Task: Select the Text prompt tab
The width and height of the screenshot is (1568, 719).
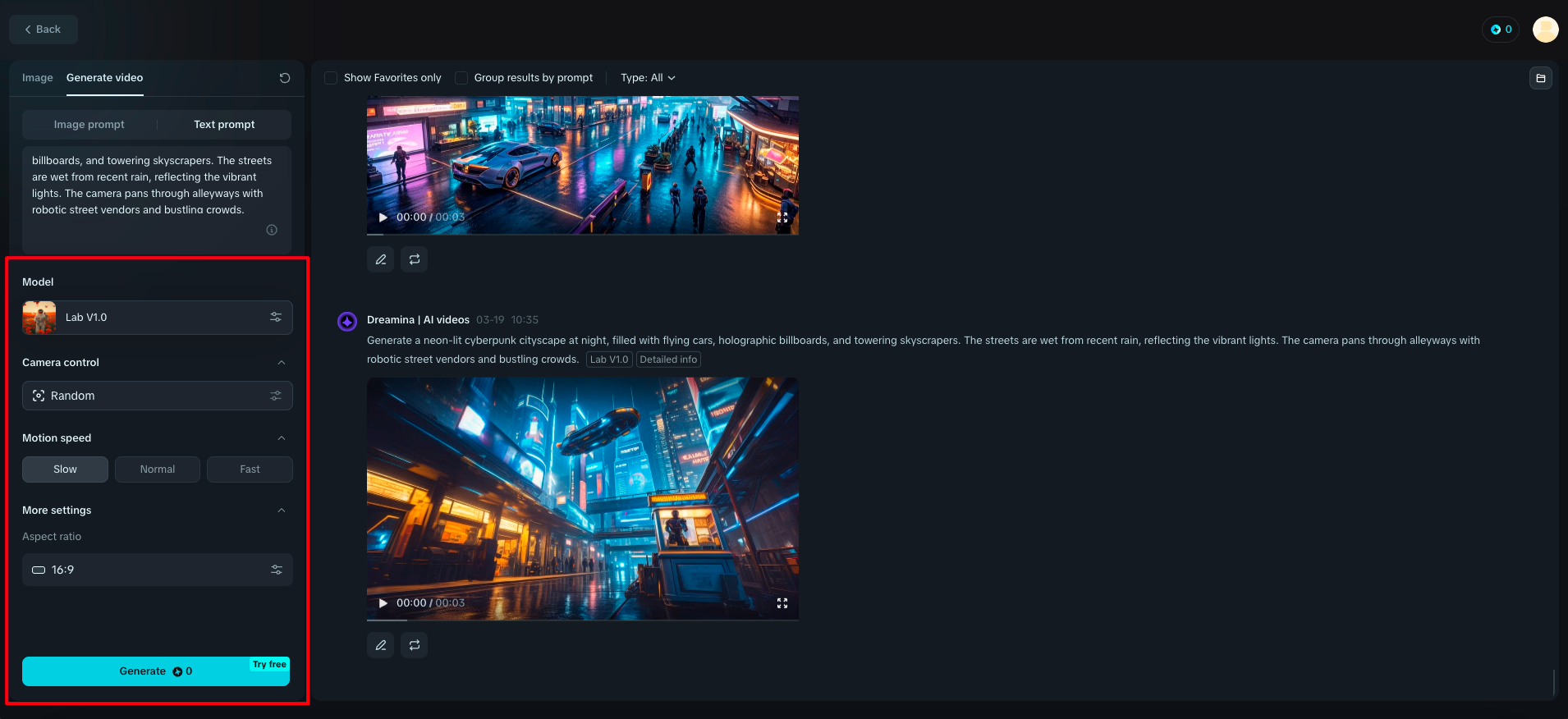Action: point(224,125)
